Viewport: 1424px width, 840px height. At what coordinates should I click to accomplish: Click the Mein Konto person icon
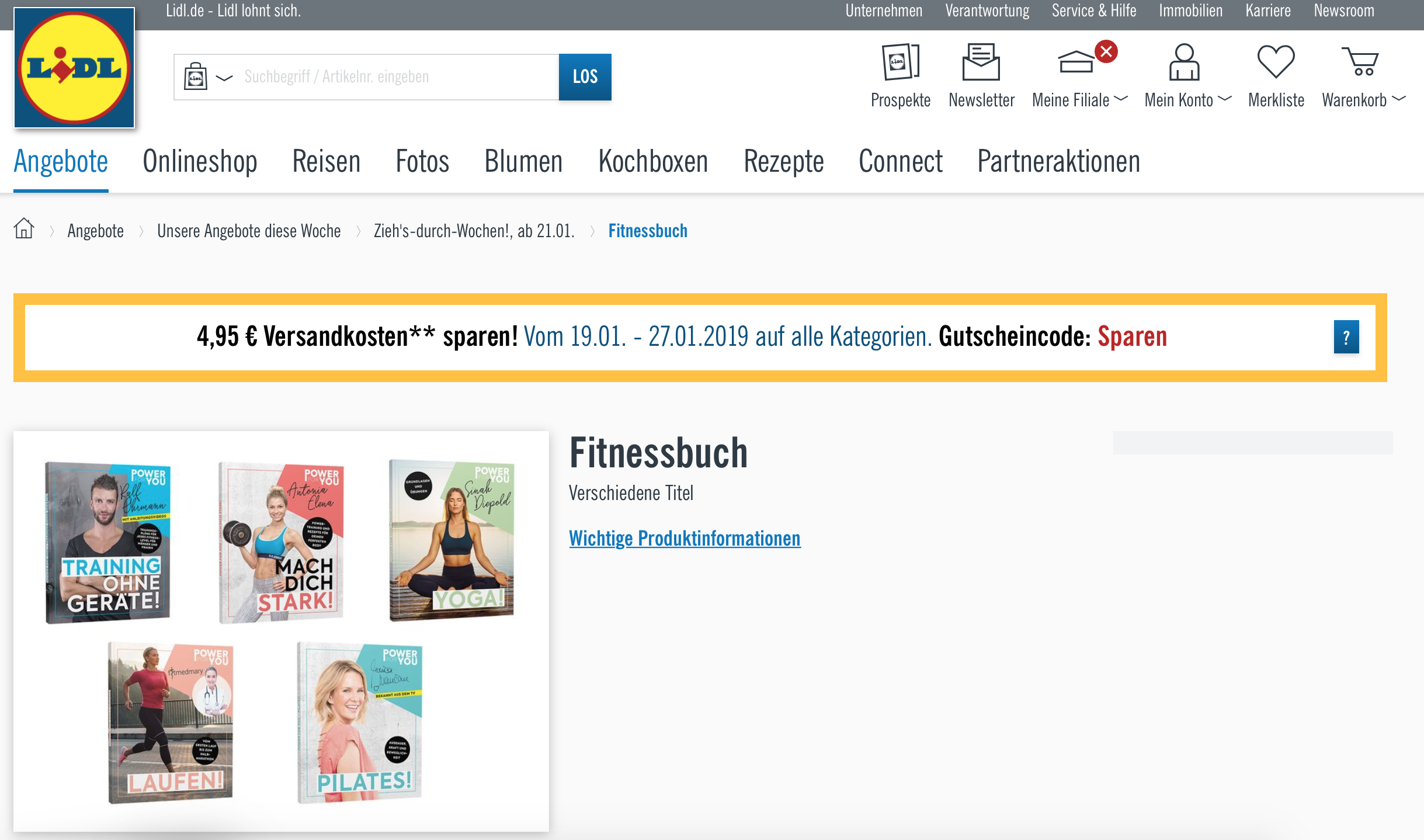(1184, 62)
